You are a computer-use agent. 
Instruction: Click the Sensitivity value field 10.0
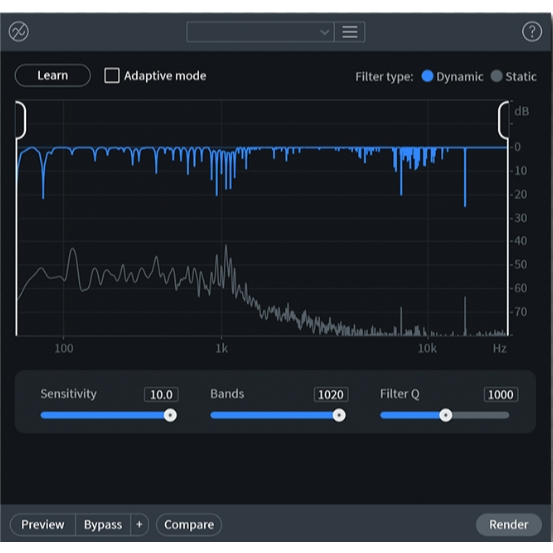click(161, 394)
